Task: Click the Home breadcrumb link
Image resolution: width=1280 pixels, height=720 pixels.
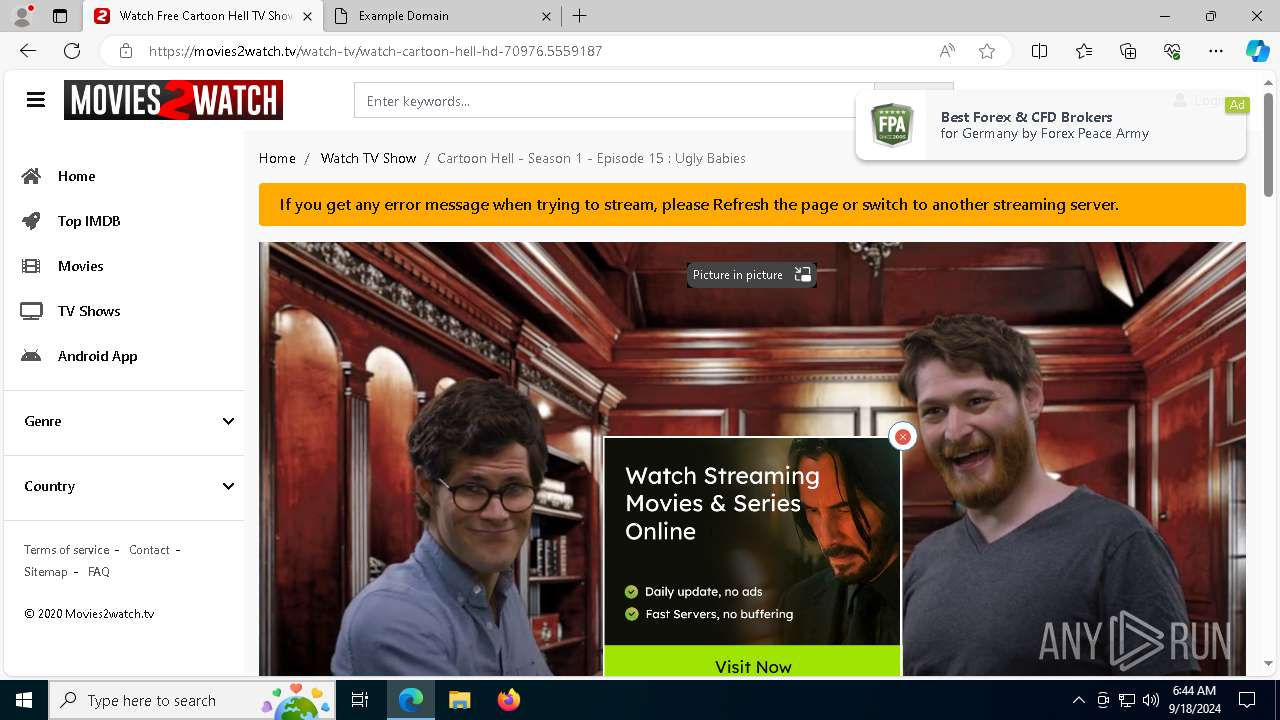Action: (x=277, y=158)
